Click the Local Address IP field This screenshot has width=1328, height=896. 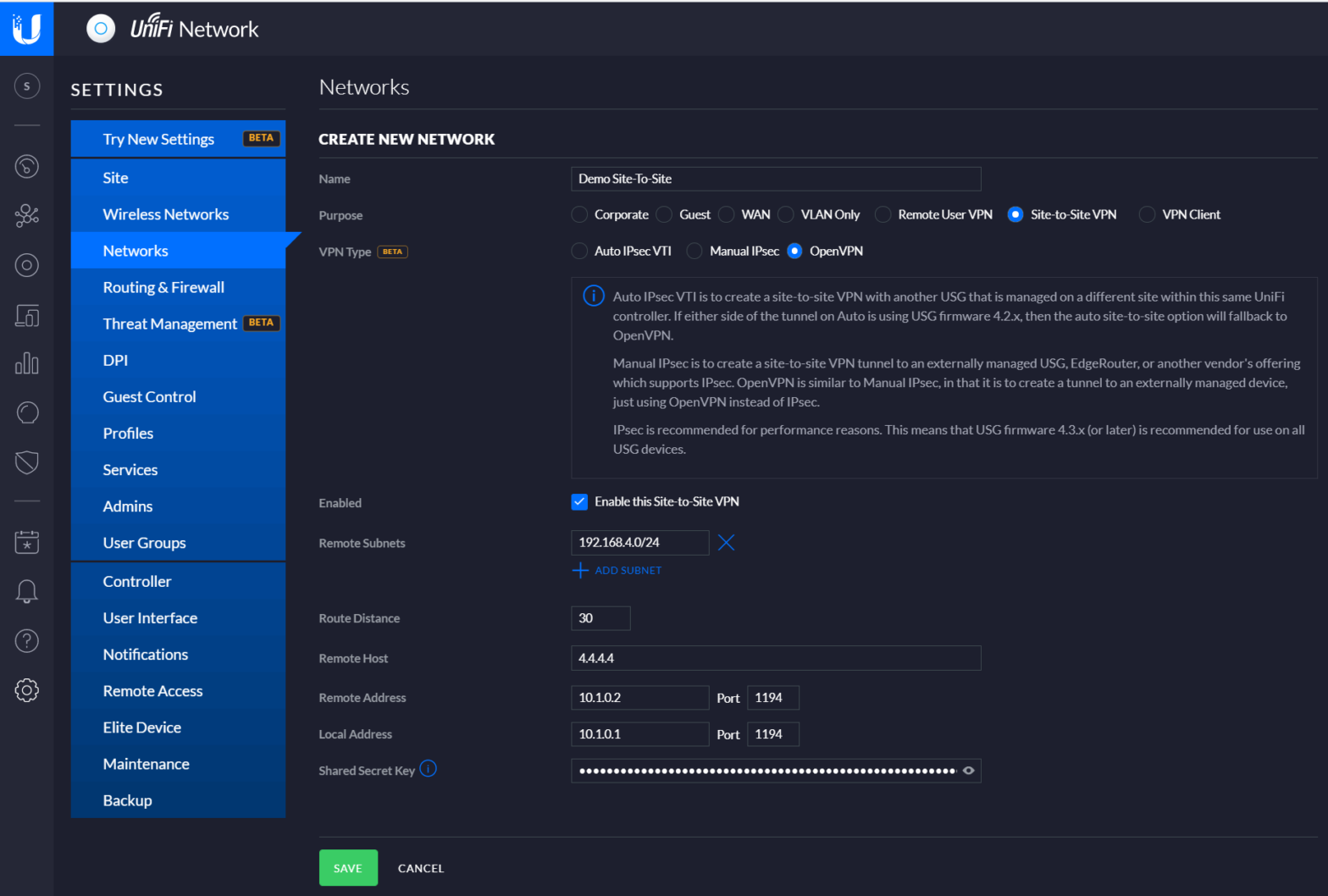[640, 734]
